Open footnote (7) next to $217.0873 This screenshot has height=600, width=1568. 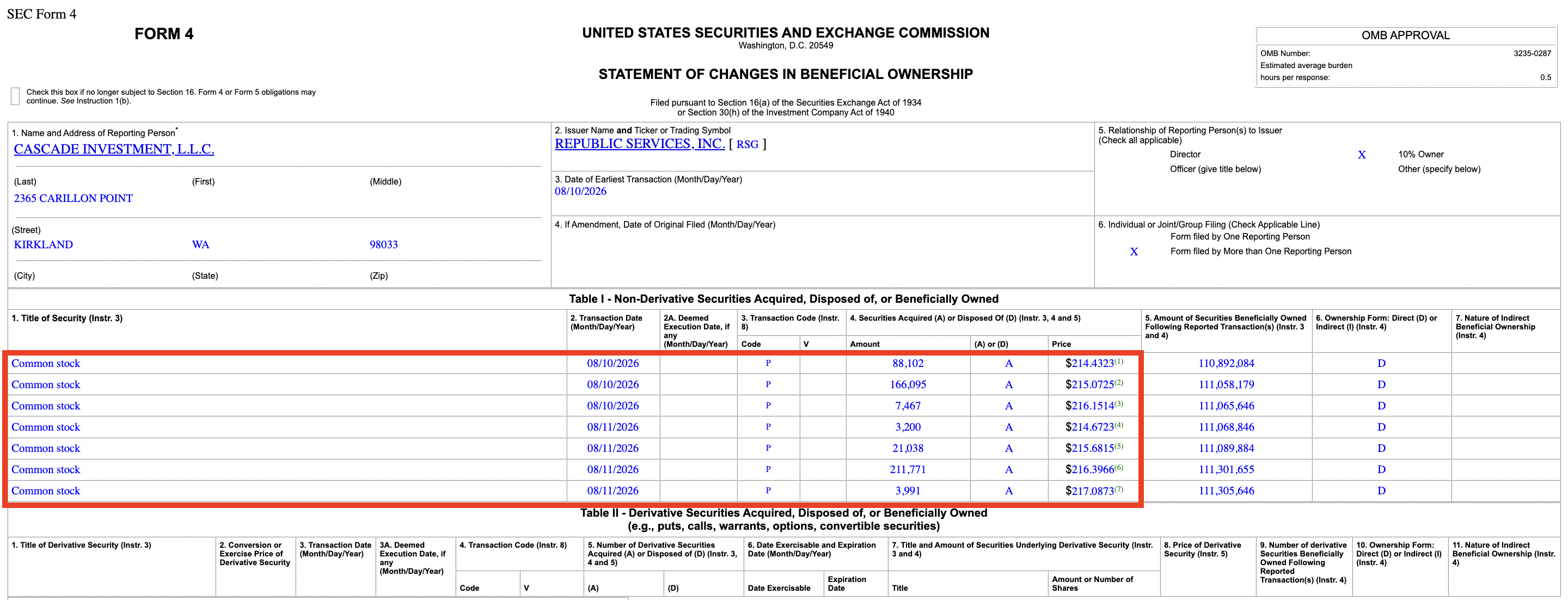[1119, 488]
